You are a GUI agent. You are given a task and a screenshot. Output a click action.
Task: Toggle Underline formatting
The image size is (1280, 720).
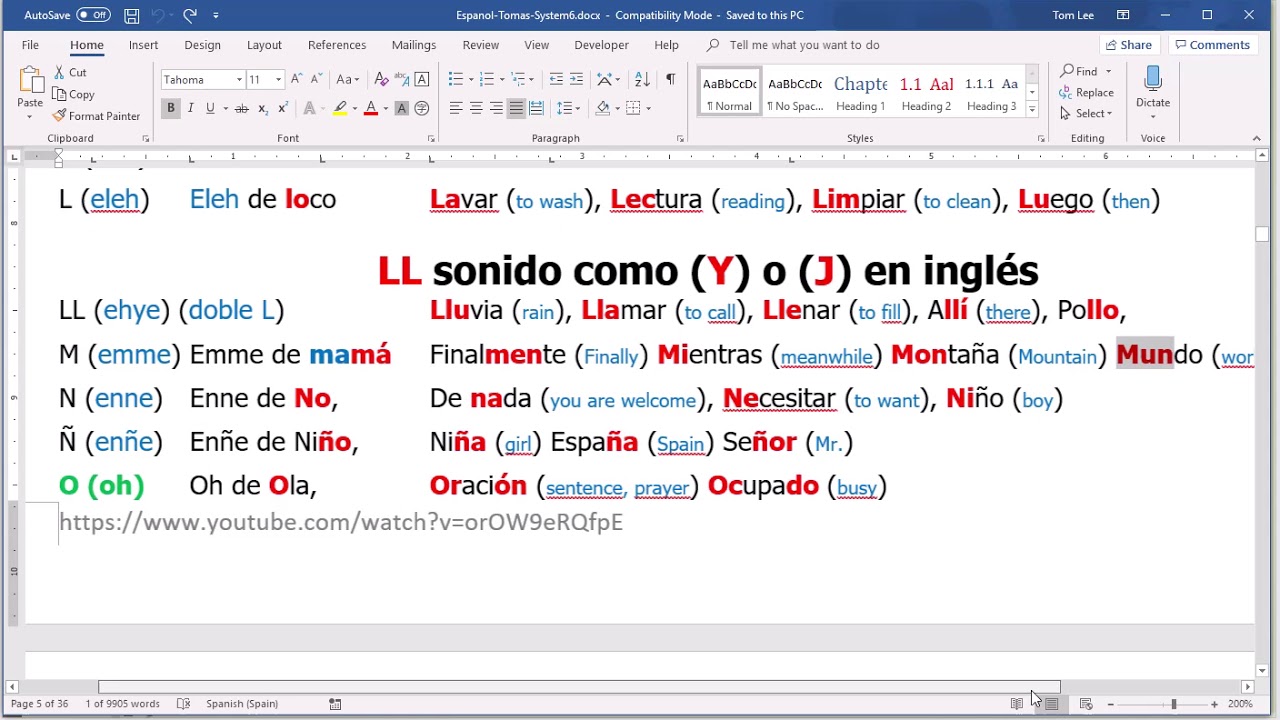210,108
